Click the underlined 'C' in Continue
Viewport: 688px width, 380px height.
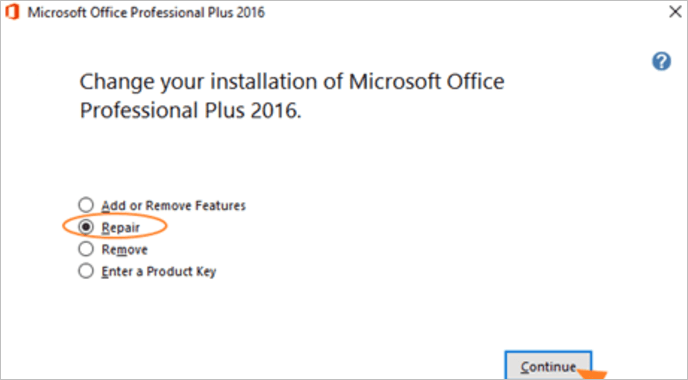[x=525, y=367]
